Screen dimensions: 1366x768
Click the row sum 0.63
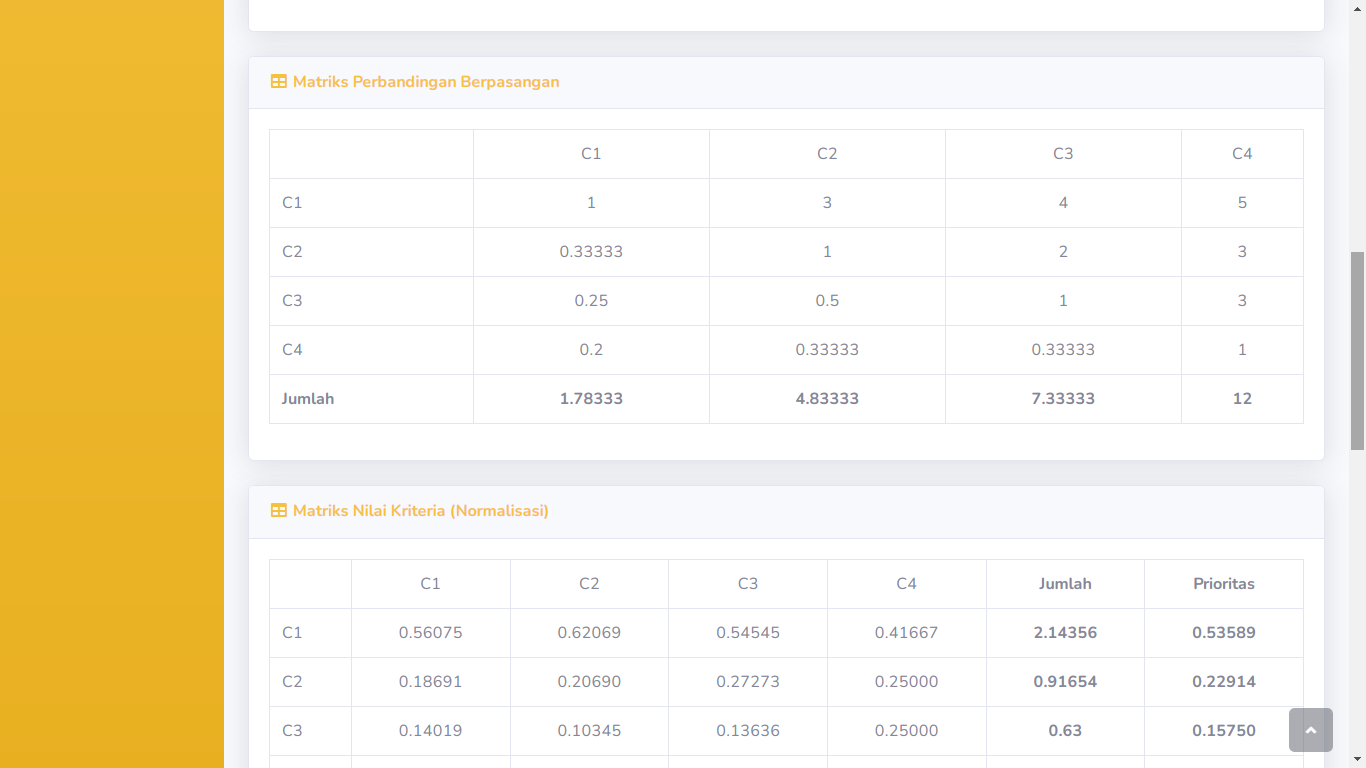1065,731
